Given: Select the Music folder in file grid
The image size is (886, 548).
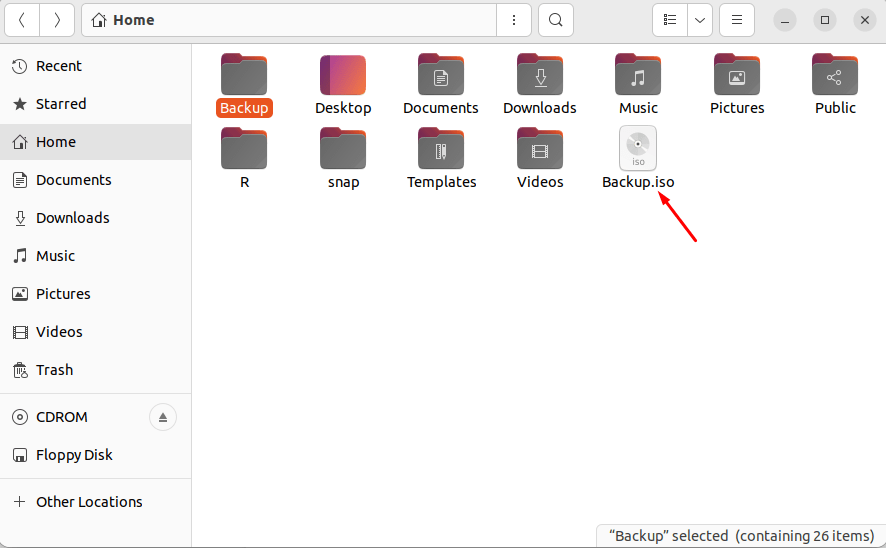Looking at the screenshot, I should point(638,75).
